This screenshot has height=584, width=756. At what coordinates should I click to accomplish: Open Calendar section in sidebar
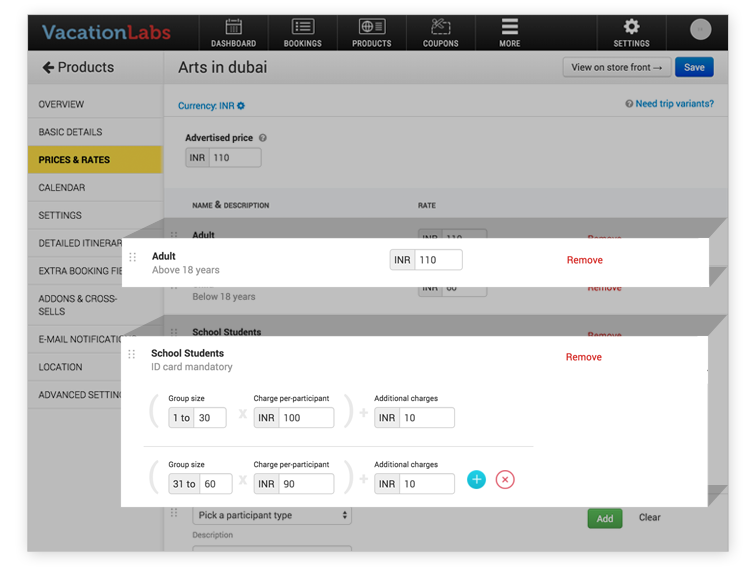tap(94, 188)
